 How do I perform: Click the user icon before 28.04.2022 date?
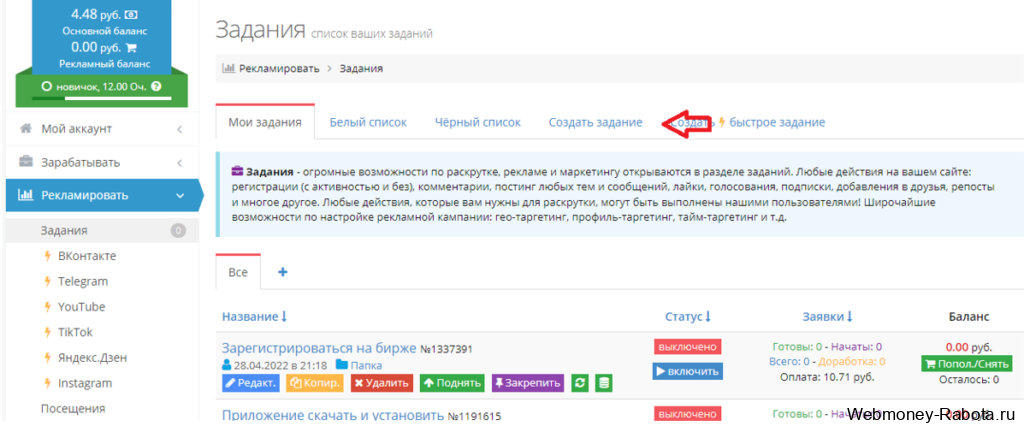227,365
